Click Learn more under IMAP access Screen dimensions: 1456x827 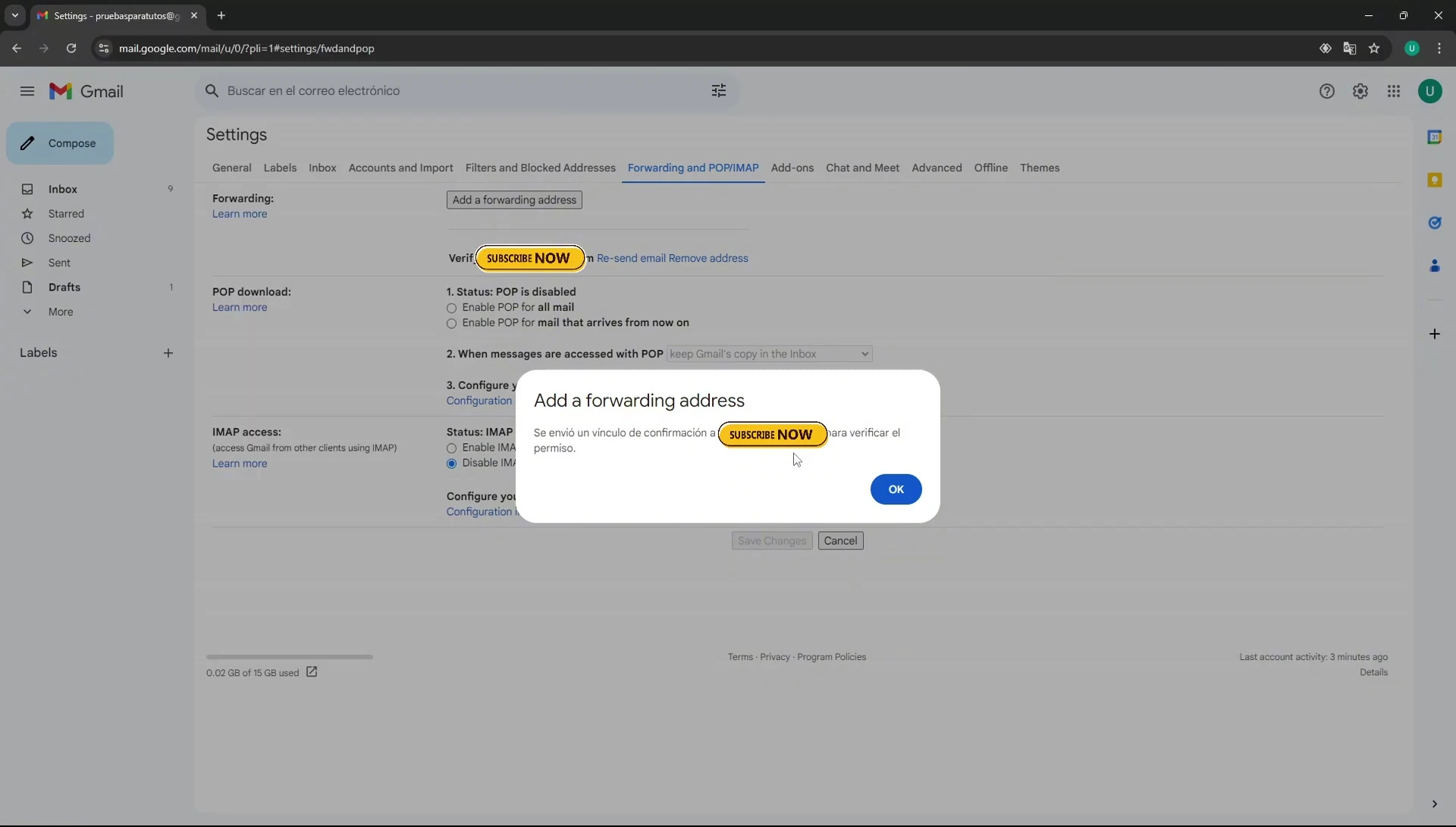click(240, 464)
